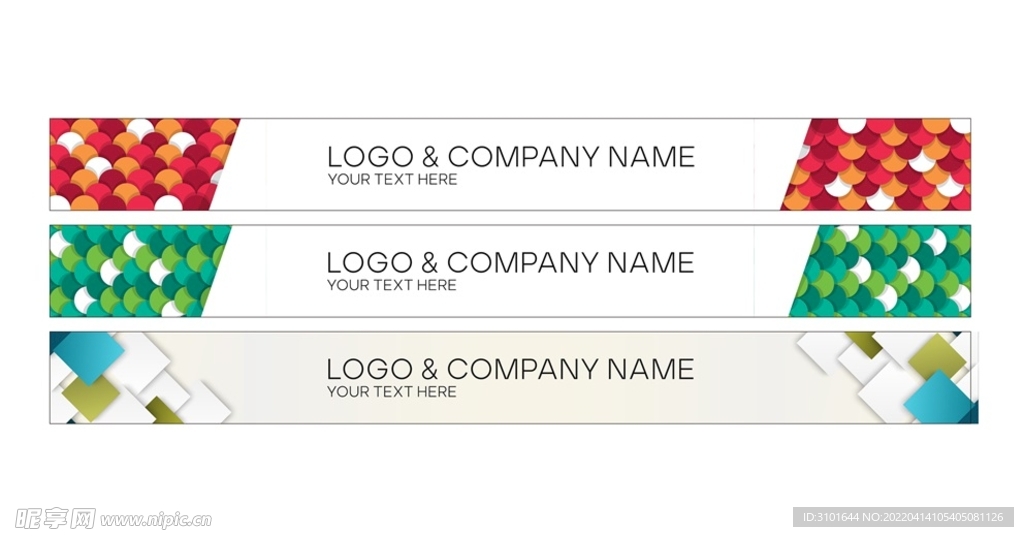Click the word NAME in the green banner
This screenshot has width=1024, height=537.
click(650, 263)
